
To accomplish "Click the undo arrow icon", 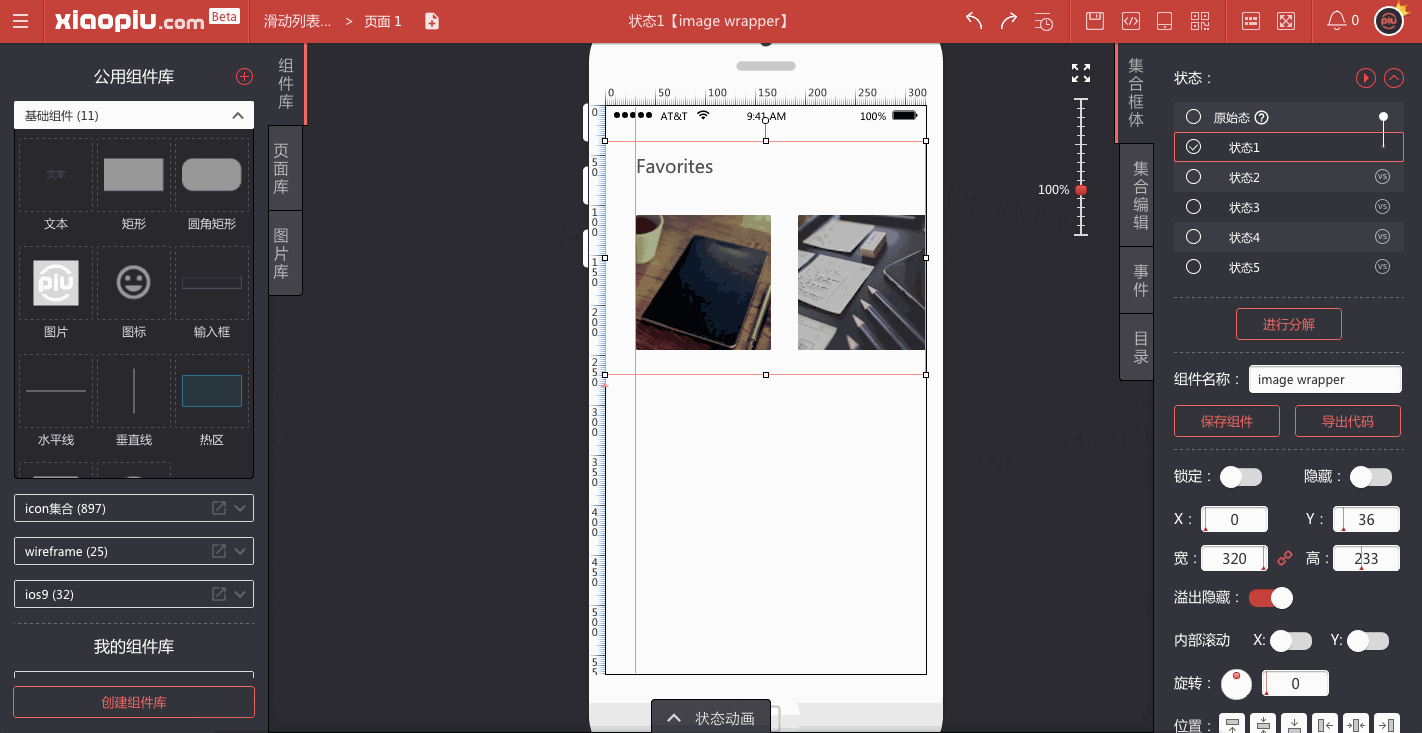I will pyautogui.click(x=974, y=21).
